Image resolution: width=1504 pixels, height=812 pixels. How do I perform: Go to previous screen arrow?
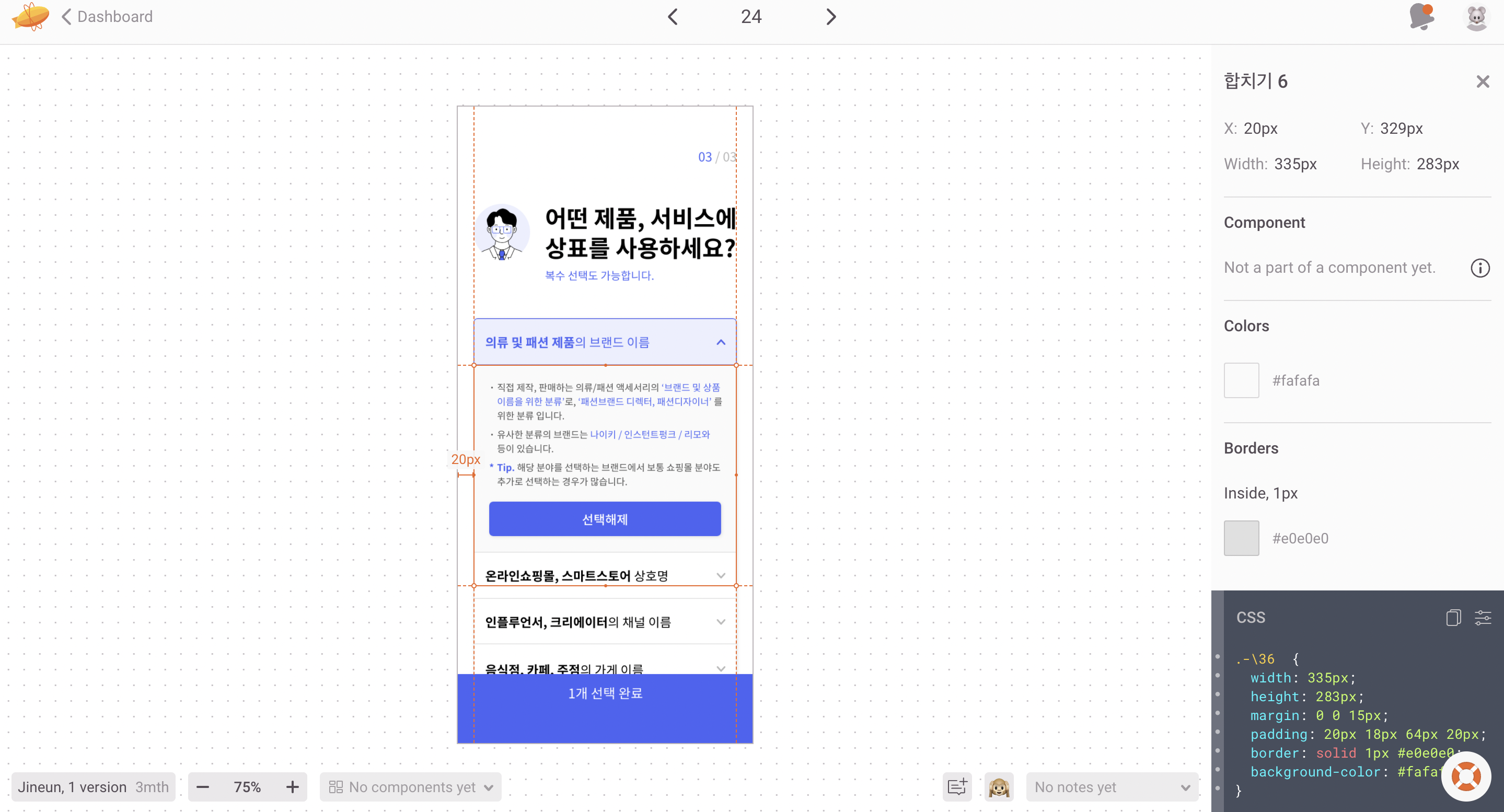tap(673, 16)
